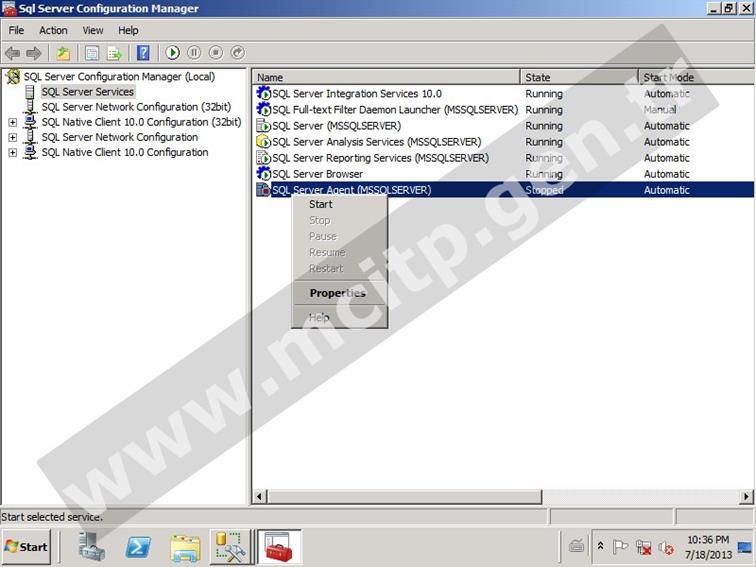
Task: Click the stopped SQL Server Agent icon
Action: [x=263, y=189]
